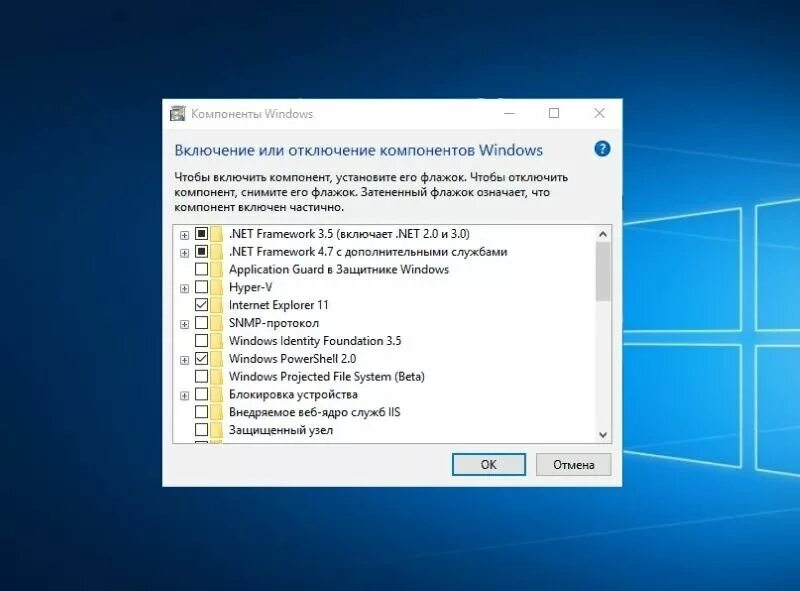Select the Hyper-V label
The width and height of the screenshot is (800, 591).
[251, 287]
